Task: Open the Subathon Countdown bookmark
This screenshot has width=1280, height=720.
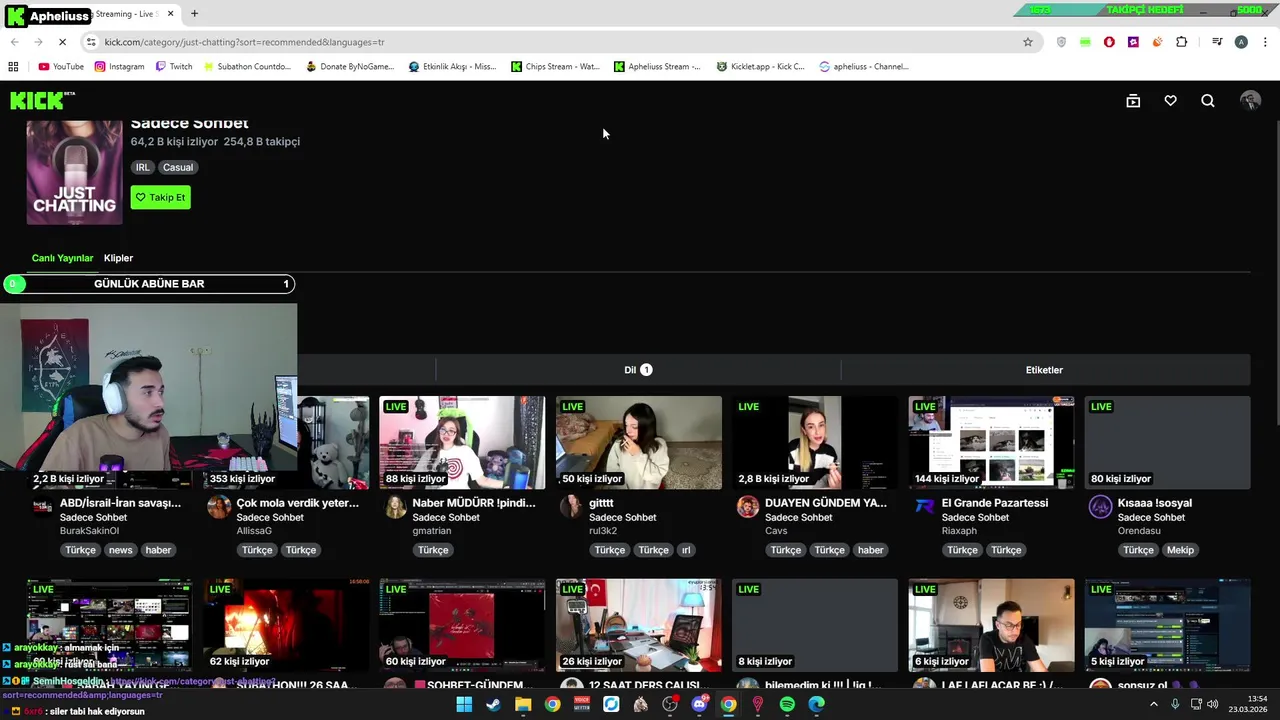Action: coord(247,67)
